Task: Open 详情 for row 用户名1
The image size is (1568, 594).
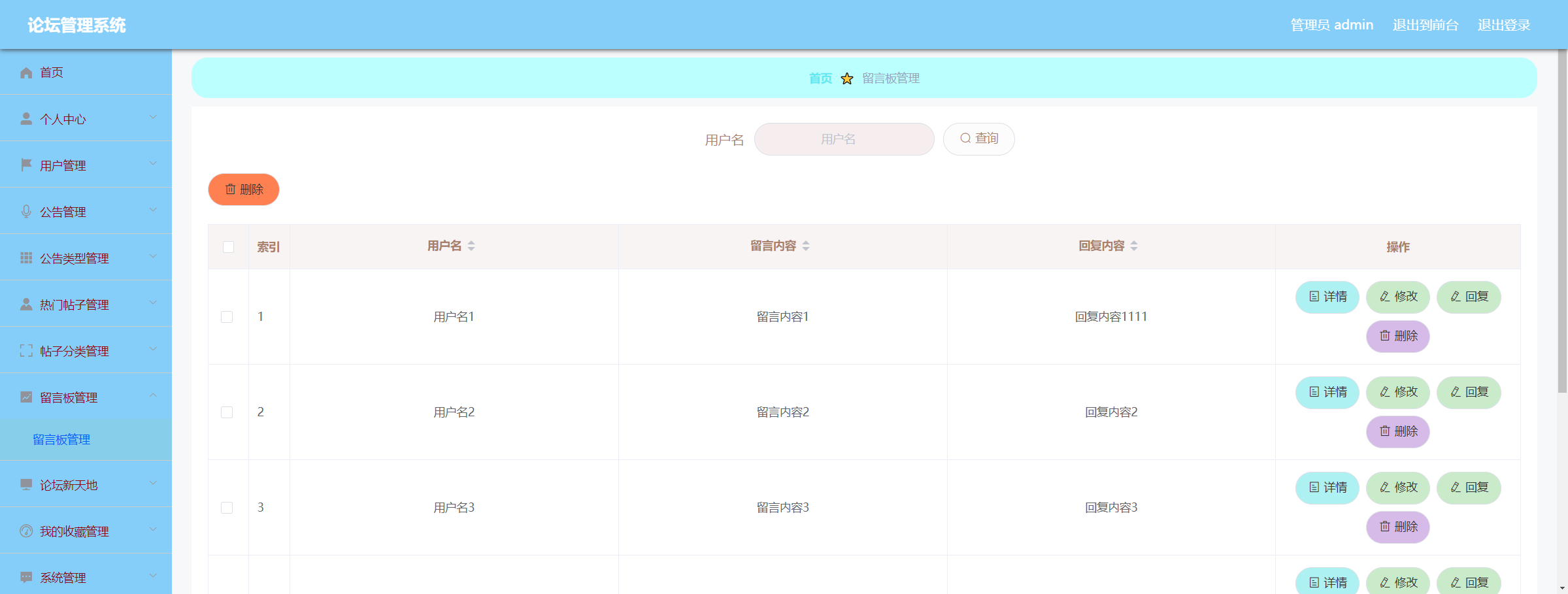Action: [1327, 297]
